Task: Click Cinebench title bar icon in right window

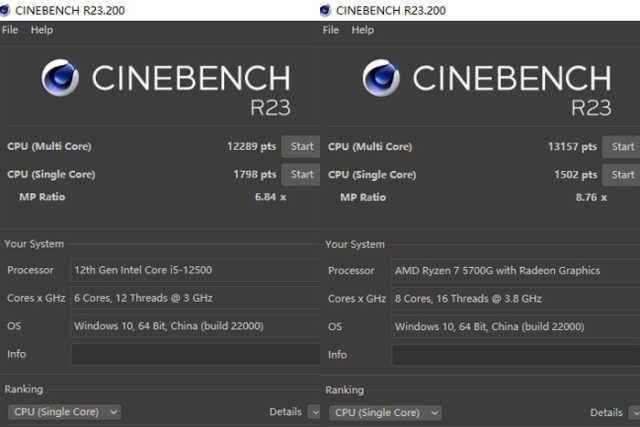Action: 325,10
